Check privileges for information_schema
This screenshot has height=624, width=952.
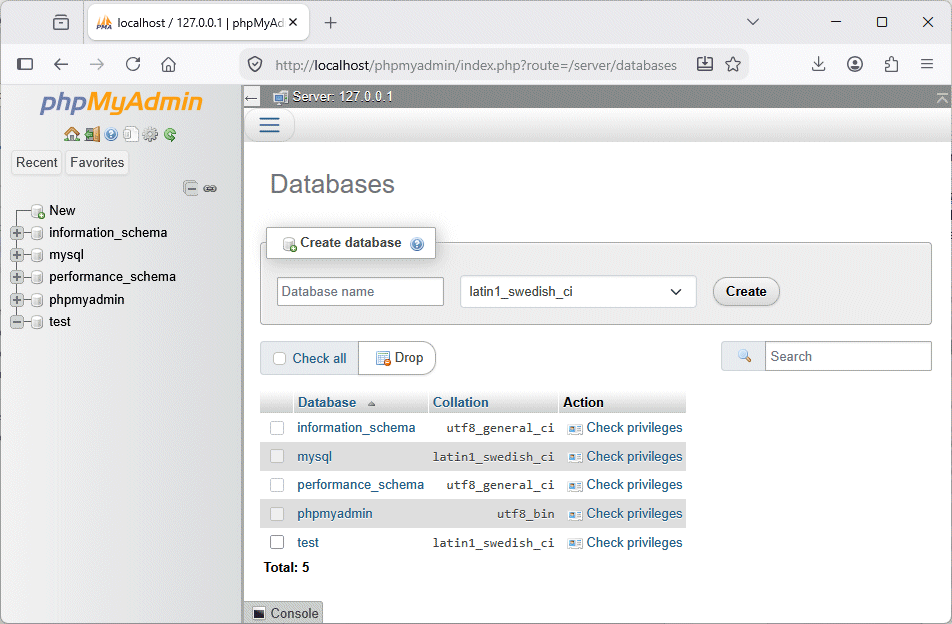pos(625,428)
